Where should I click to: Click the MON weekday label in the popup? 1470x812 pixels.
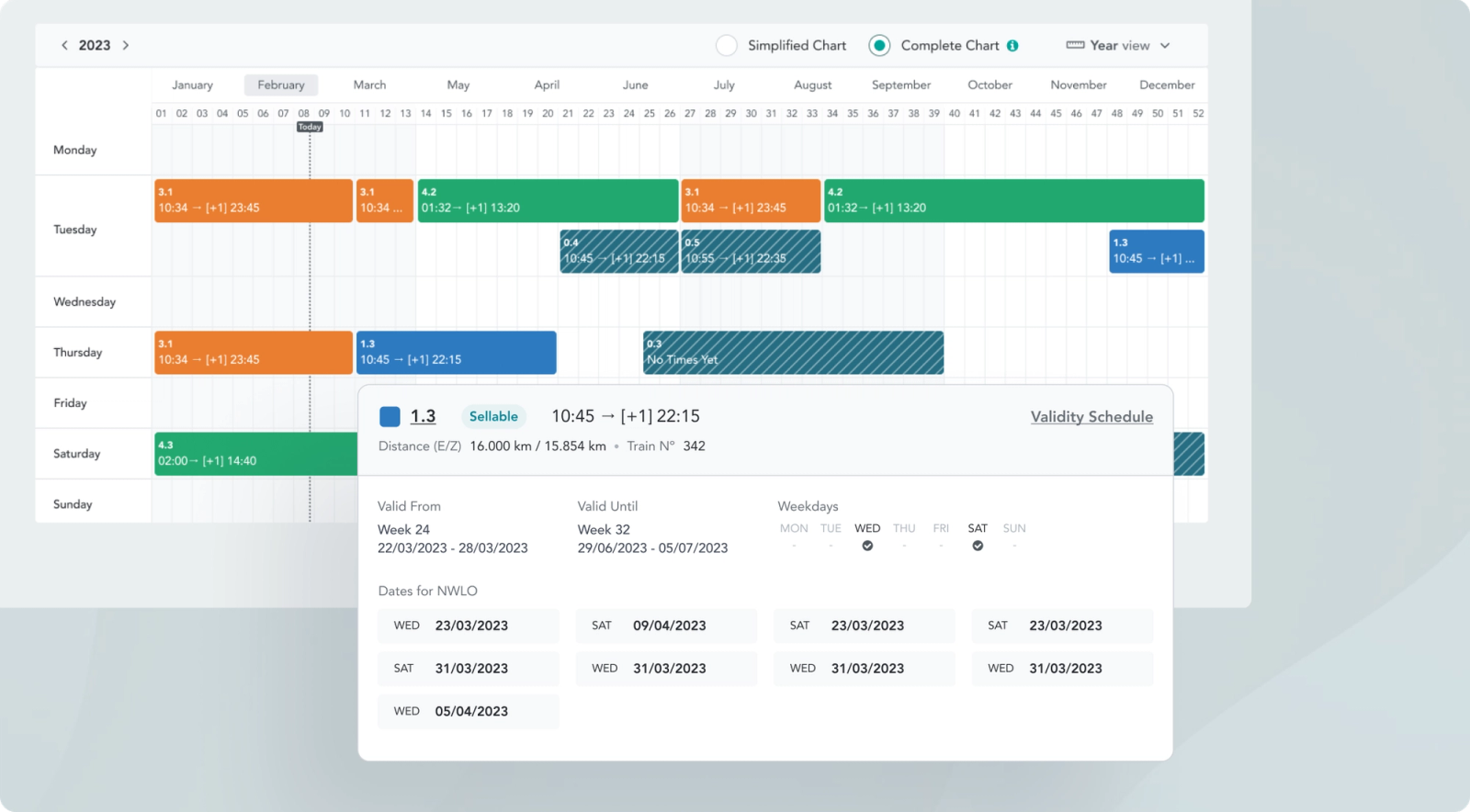[x=794, y=528]
